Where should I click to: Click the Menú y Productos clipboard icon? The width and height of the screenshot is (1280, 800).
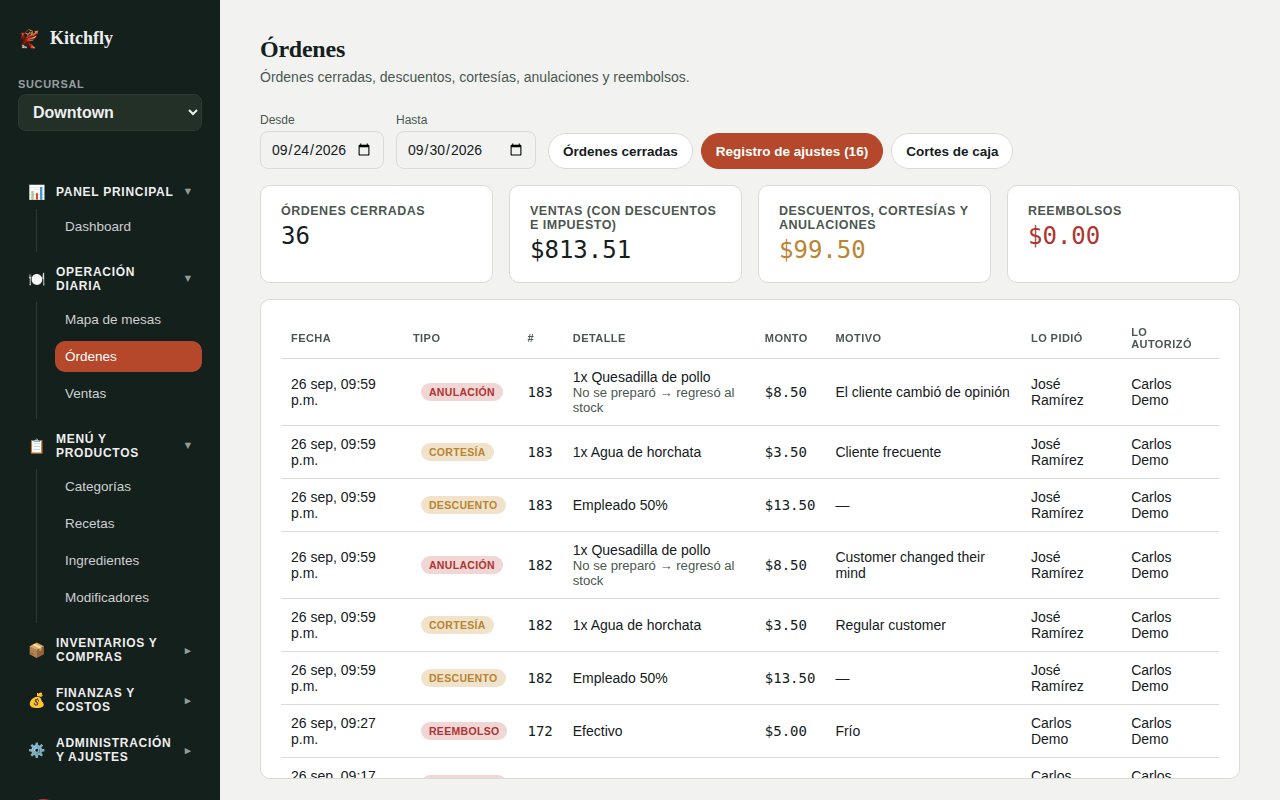tap(37, 446)
